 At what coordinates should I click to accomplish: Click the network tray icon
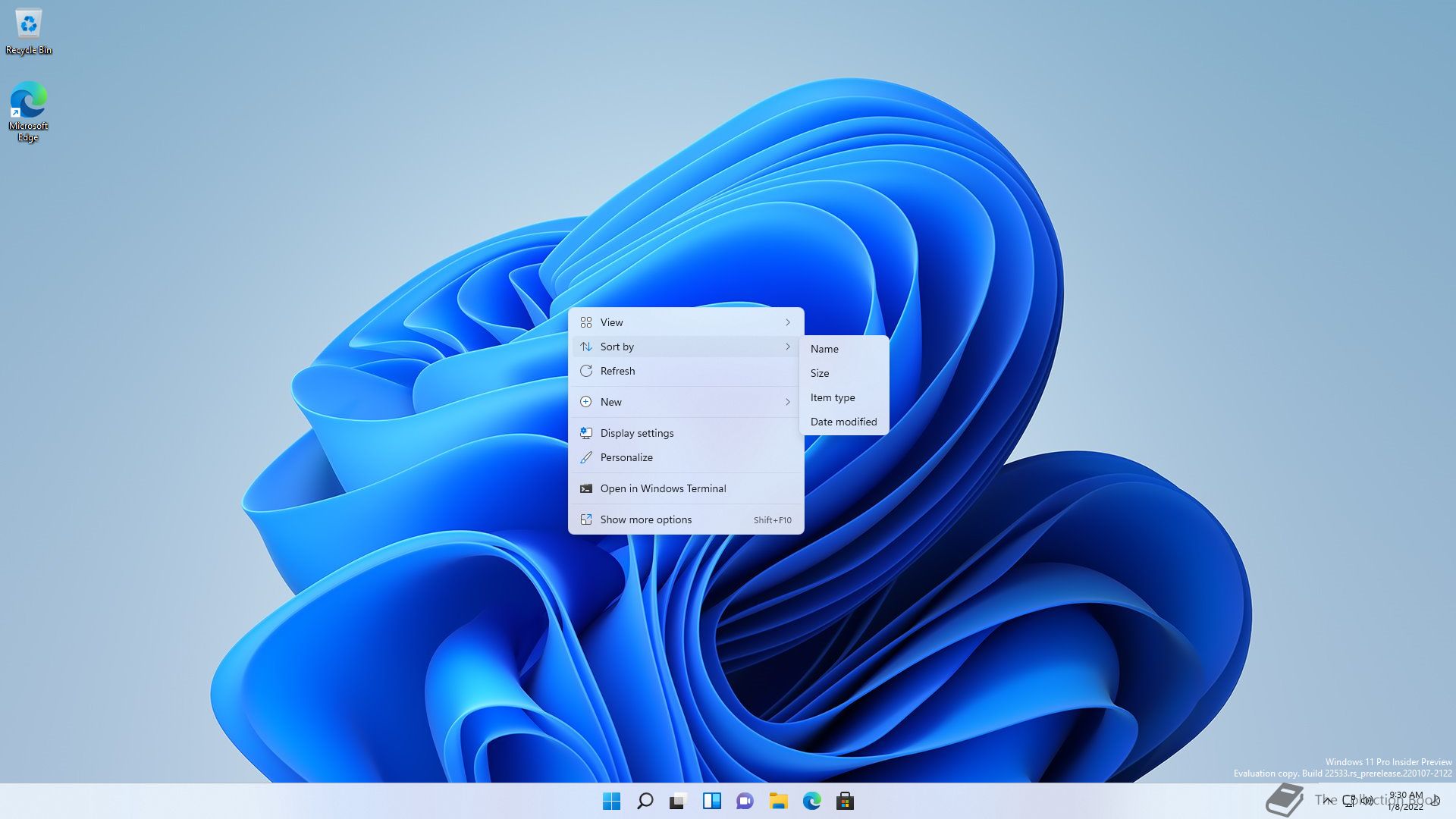[x=1349, y=801]
